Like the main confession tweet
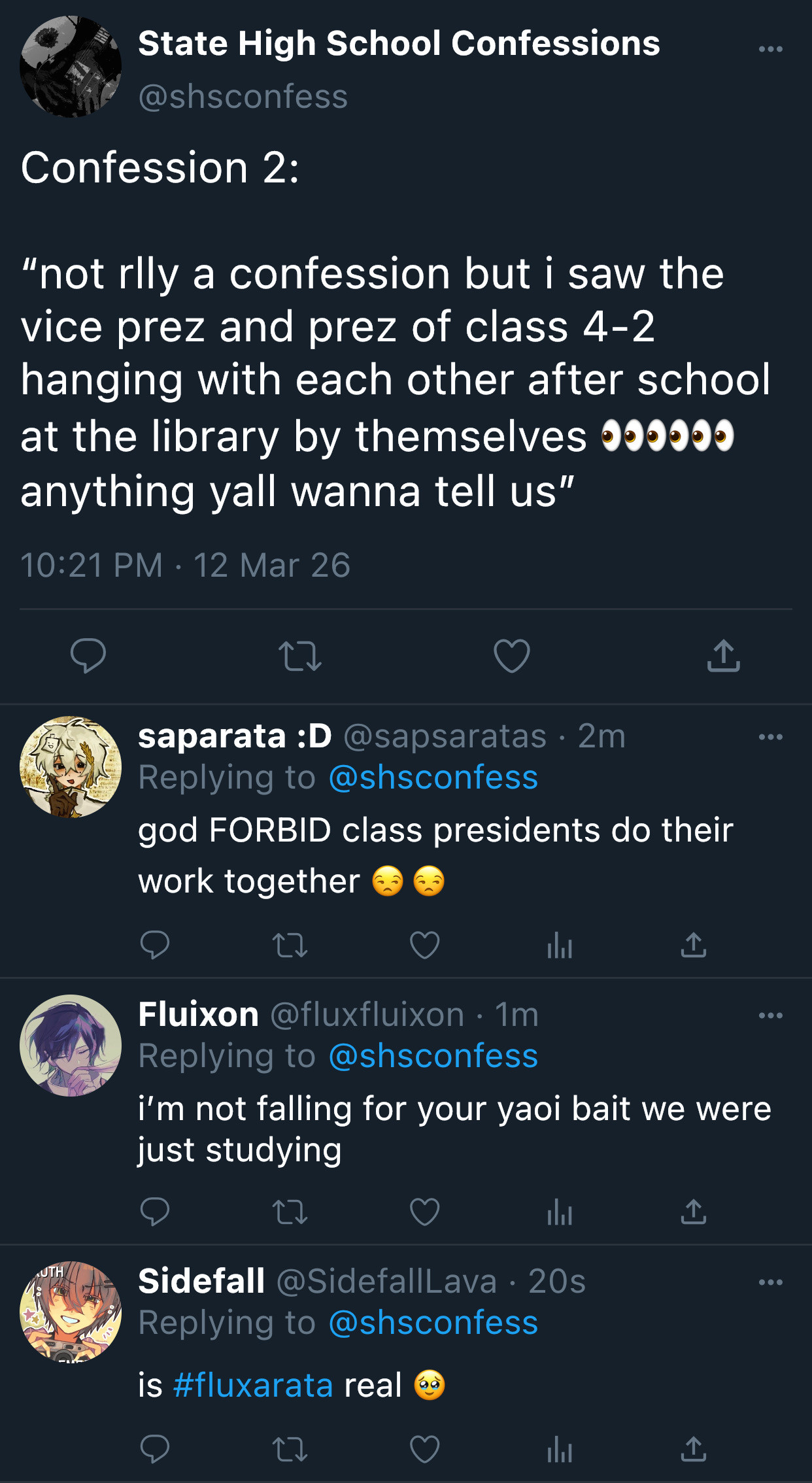The height and width of the screenshot is (1483, 812). [x=511, y=656]
